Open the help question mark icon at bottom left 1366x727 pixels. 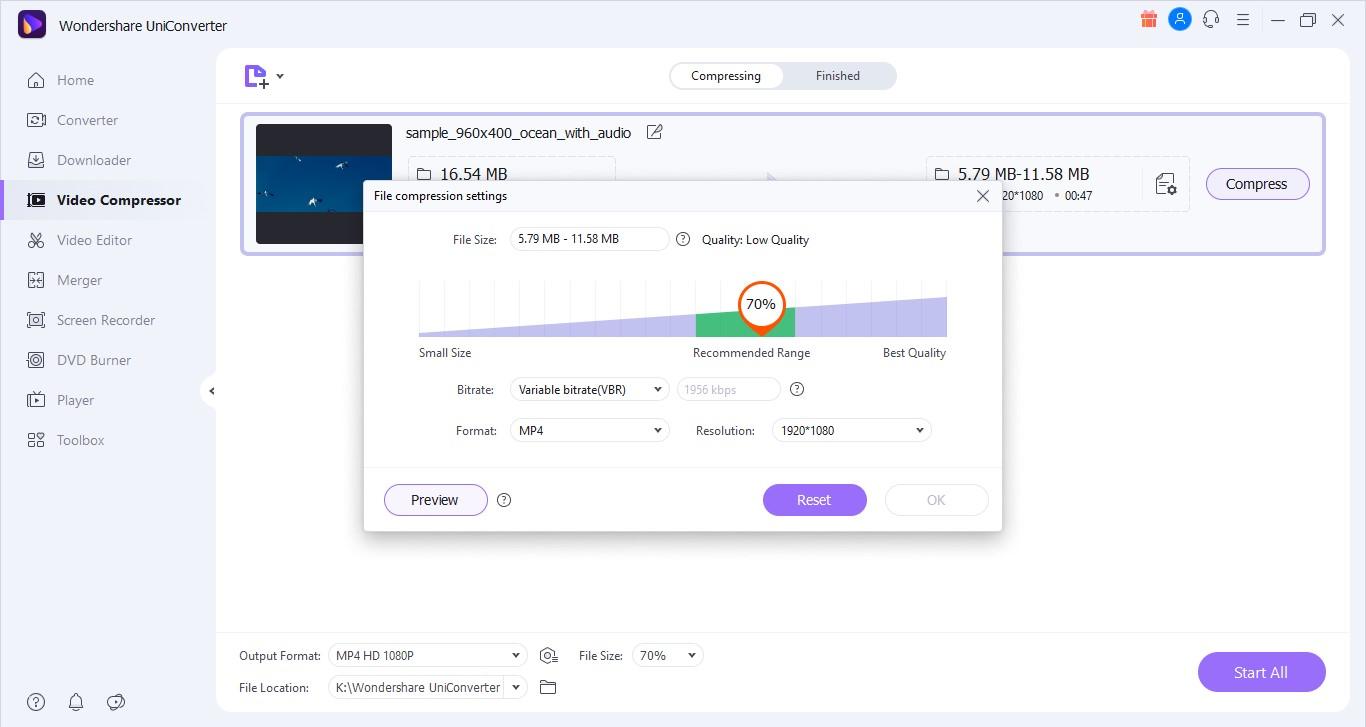coord(36,702)
